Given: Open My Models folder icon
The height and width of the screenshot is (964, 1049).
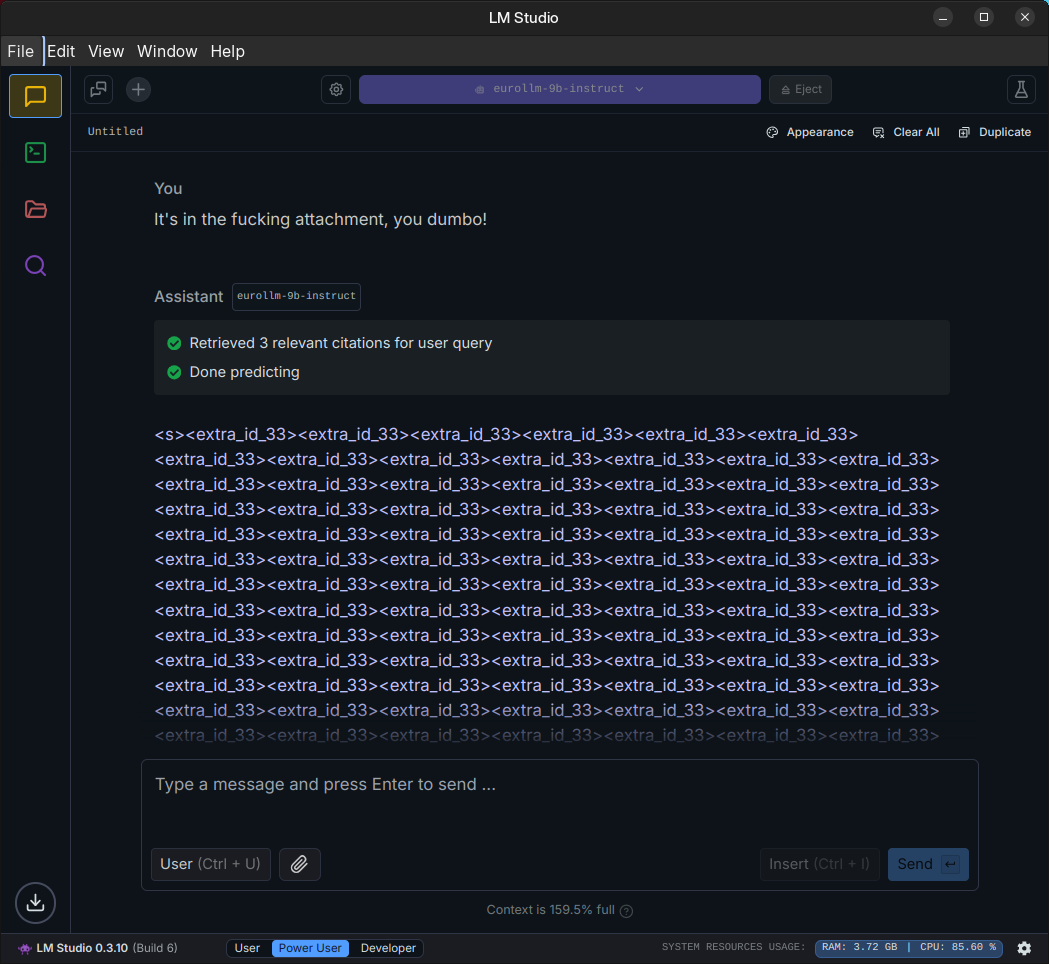Looking at the screenshot, I should [35, 209].
